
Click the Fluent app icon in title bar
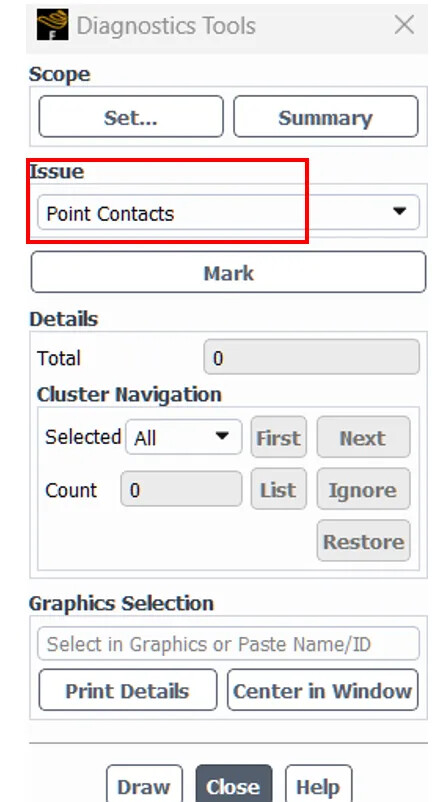(53, 25)
